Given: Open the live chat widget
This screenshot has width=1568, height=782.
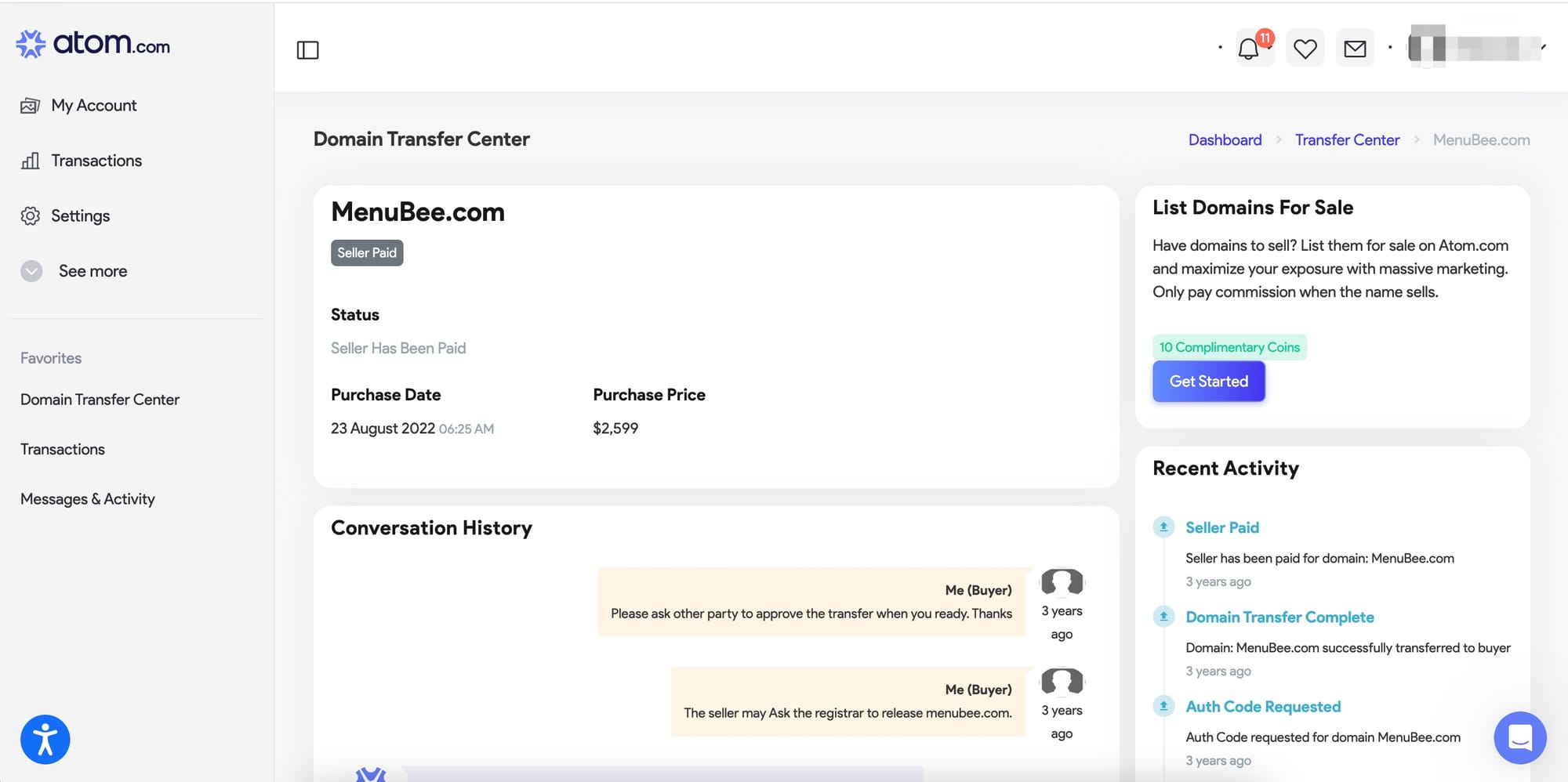Looking at the screenshot, I should coord(1520,737).
